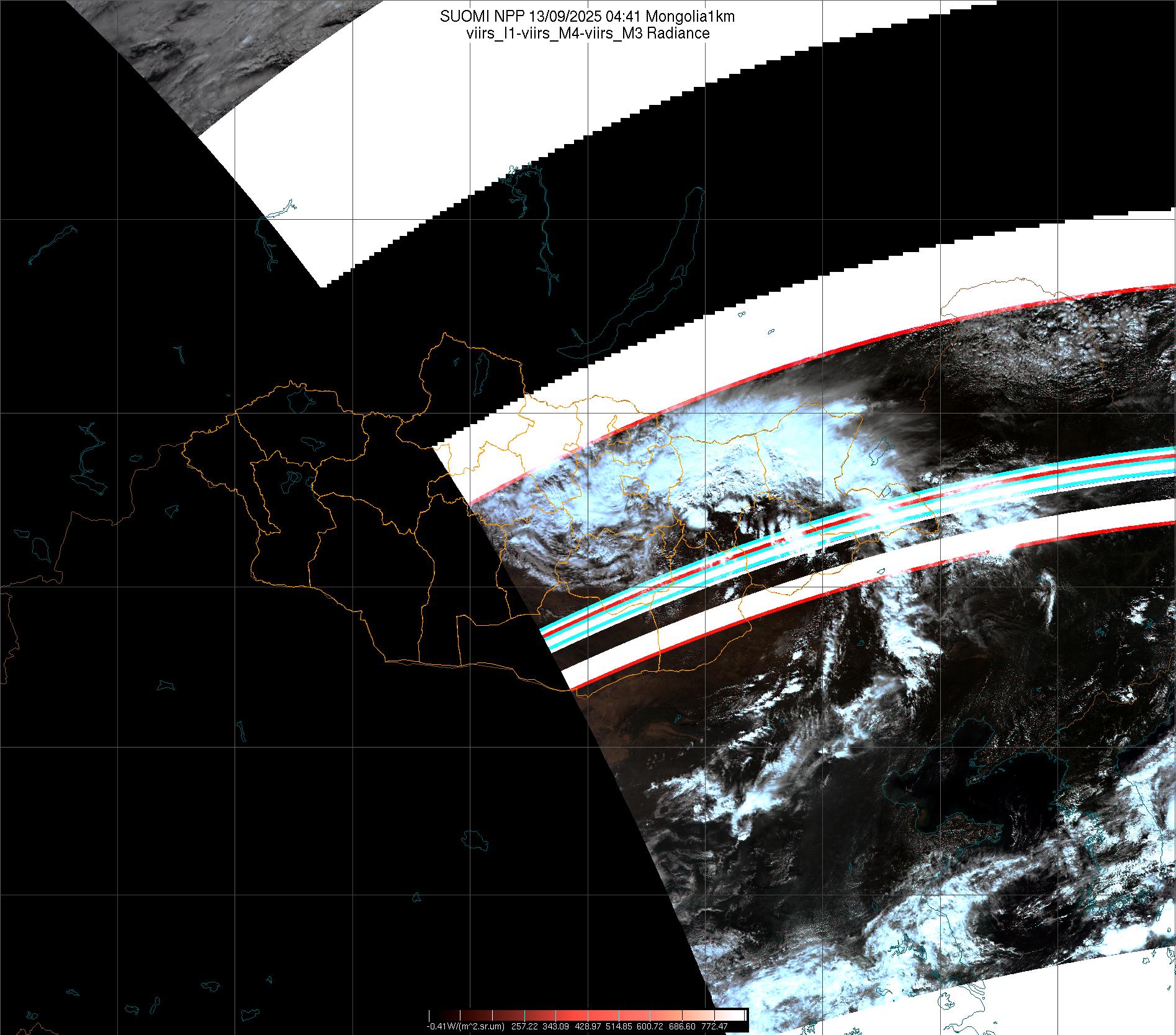Click the colorbar value '772.47'
Image resolution: width=1176 pixels, height=1035 pixels.
[x=714, y=1026]
